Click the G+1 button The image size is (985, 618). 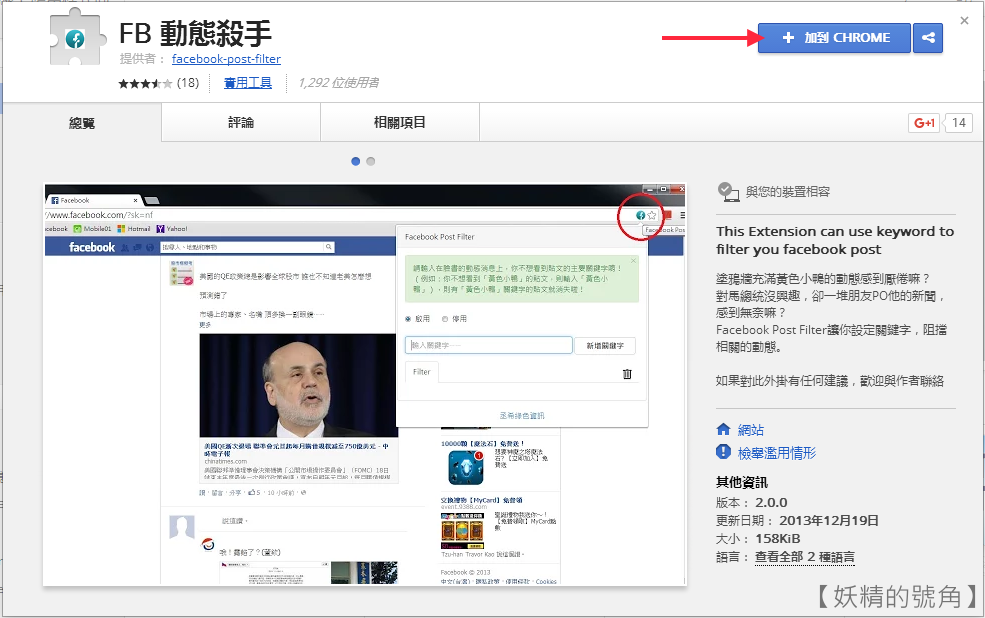(923, 123)
